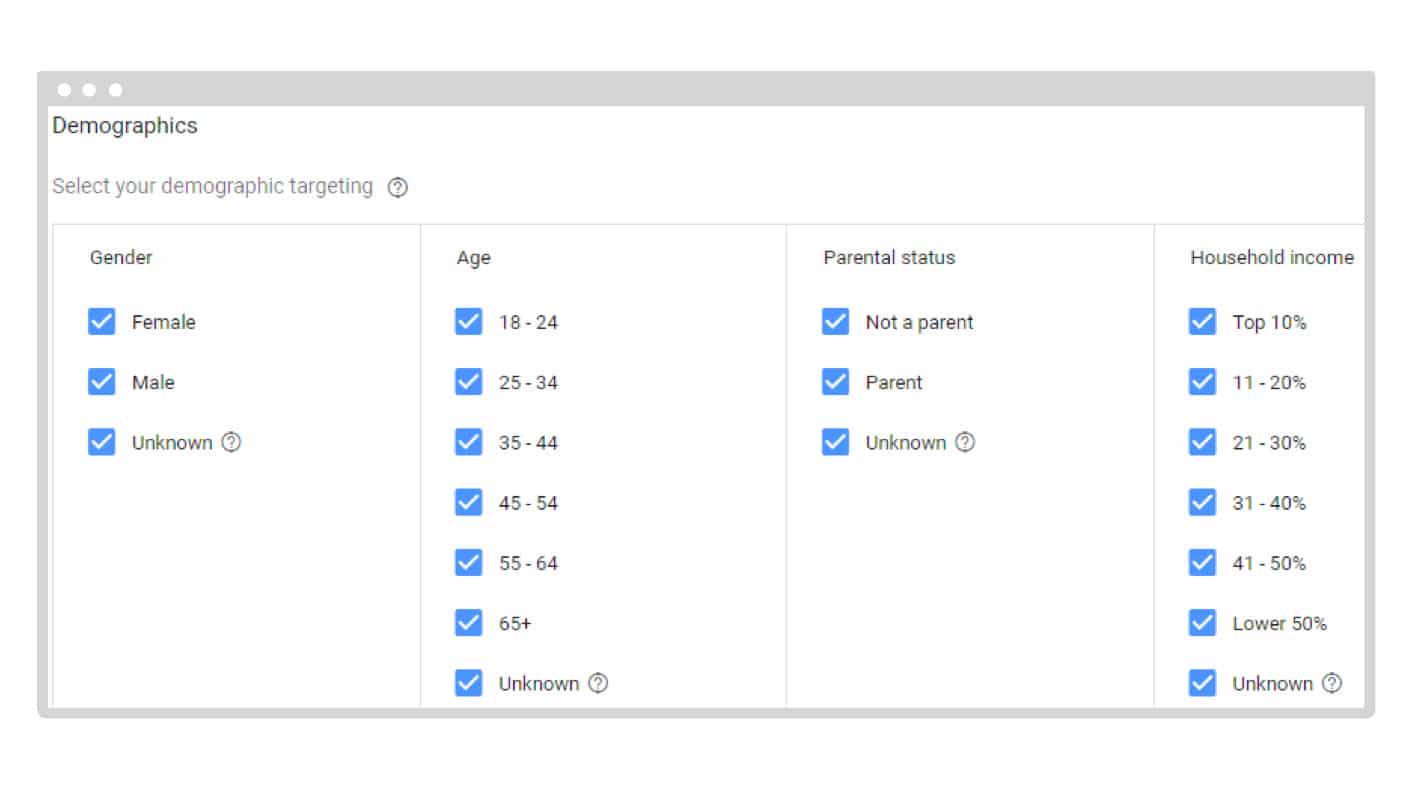Click help icon beside Parental status Unknown

[x=965, y=442]
